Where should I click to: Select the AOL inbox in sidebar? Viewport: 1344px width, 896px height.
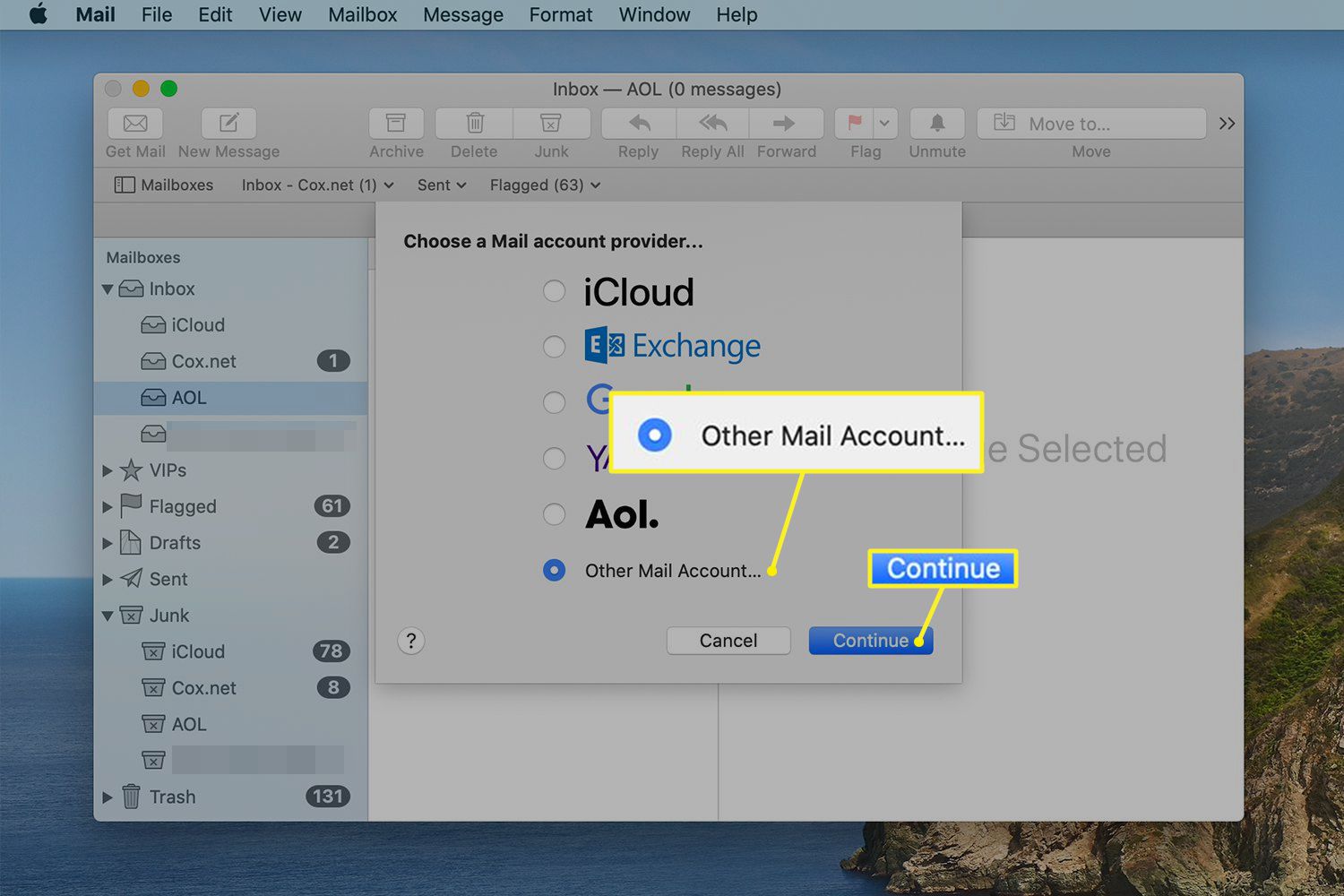point(231,398)
